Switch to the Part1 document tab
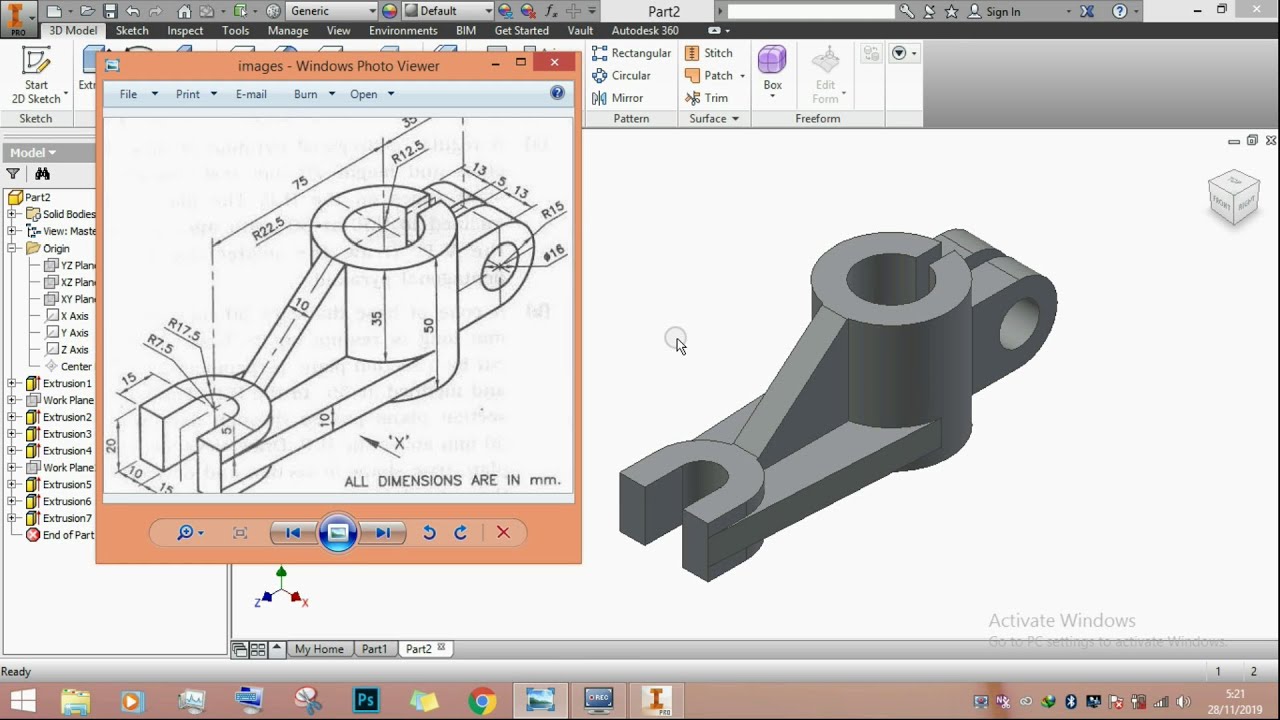The image size is (1280, 720). point(374,649)
